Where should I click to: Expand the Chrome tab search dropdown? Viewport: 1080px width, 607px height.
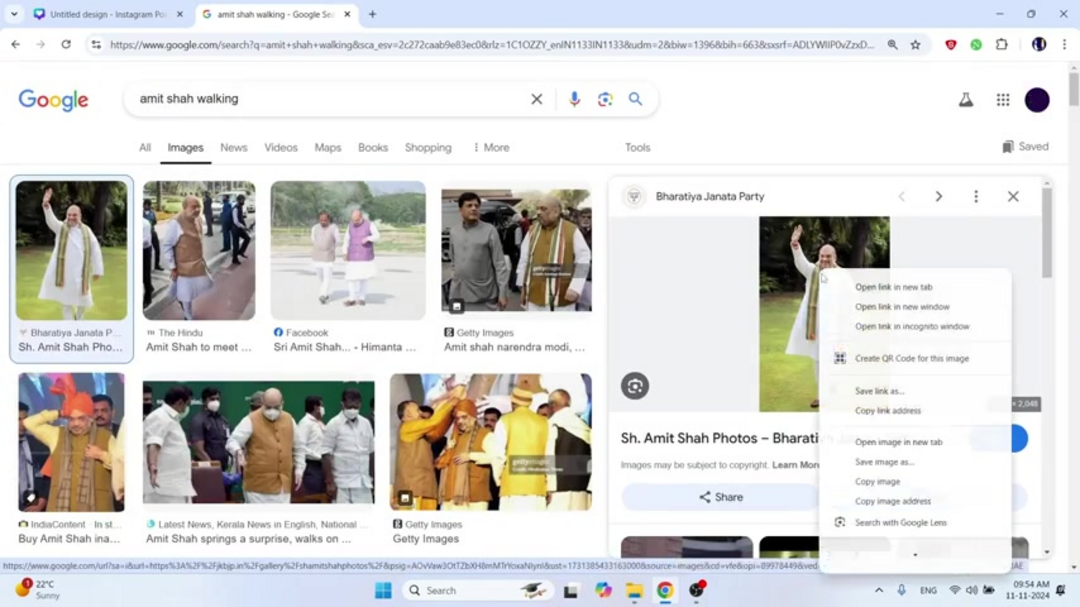[14, 14]
